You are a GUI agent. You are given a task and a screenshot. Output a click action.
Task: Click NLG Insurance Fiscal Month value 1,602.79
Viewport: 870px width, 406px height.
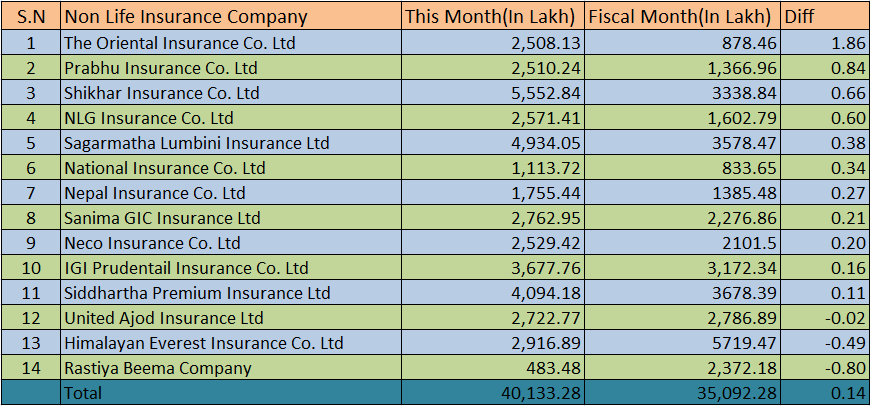pyautogui.click(x=737, y=118)
